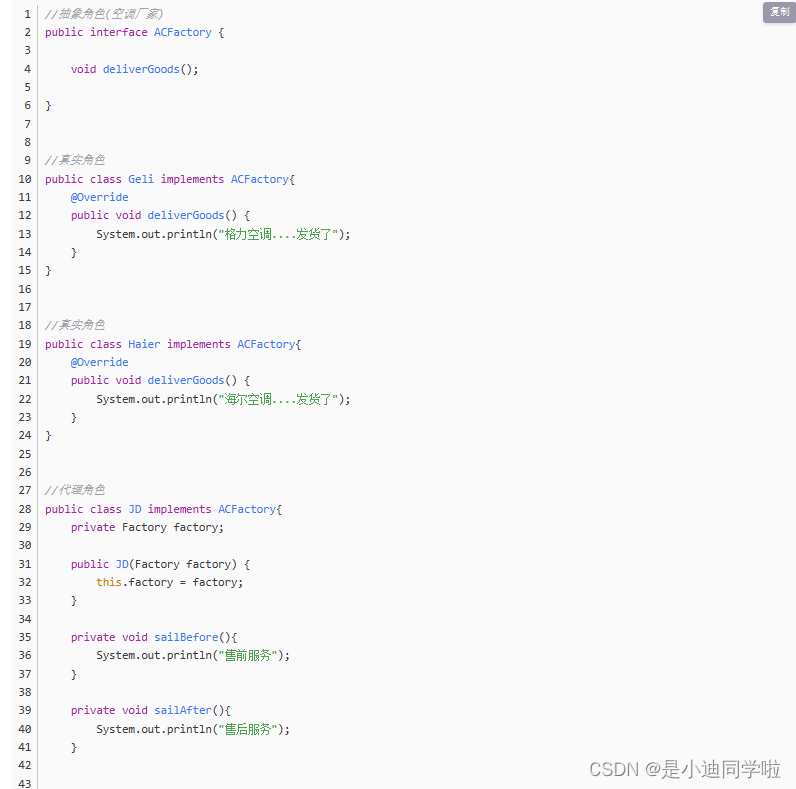
Task: Click 'private Factory factory;' field line
Action: tap(147, 528)
